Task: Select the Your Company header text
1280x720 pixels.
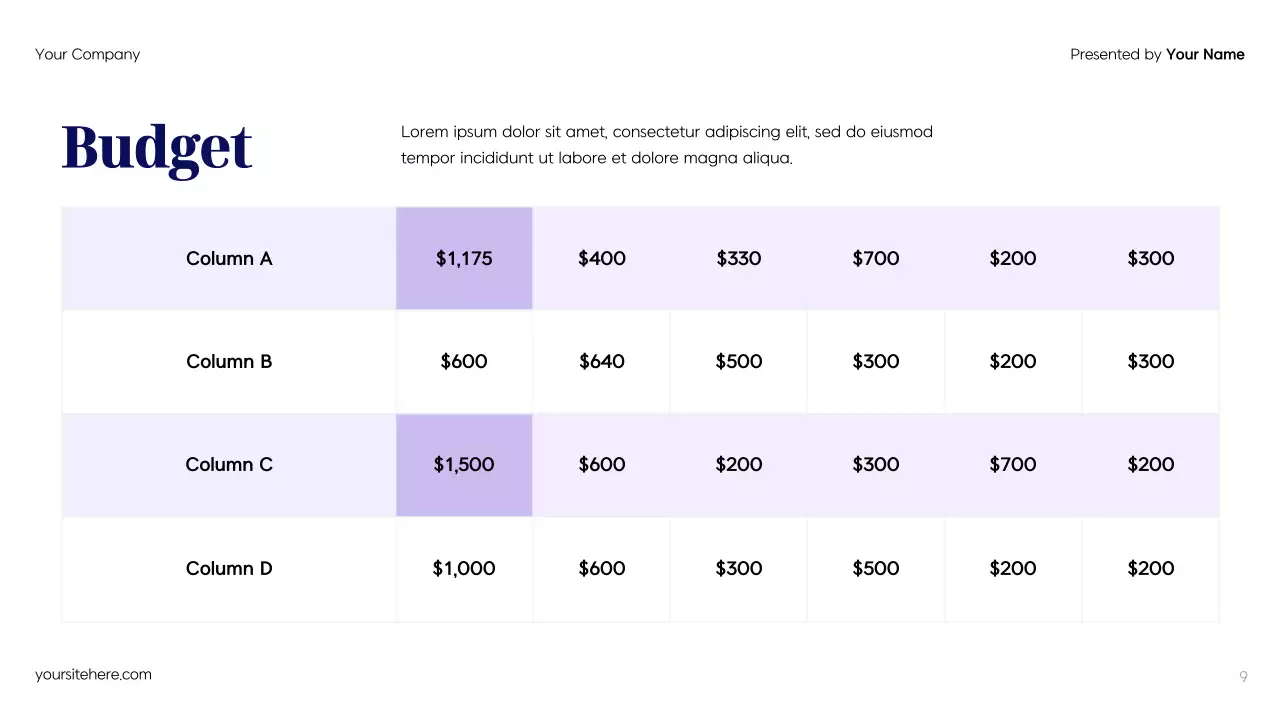Action: (87, 54)
